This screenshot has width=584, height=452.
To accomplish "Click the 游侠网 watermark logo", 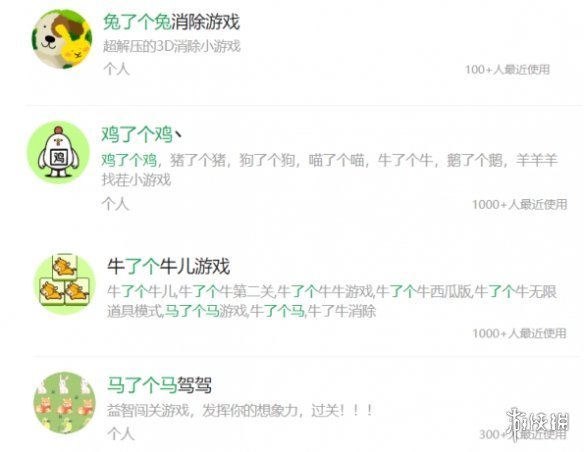I will pos(538,423).
